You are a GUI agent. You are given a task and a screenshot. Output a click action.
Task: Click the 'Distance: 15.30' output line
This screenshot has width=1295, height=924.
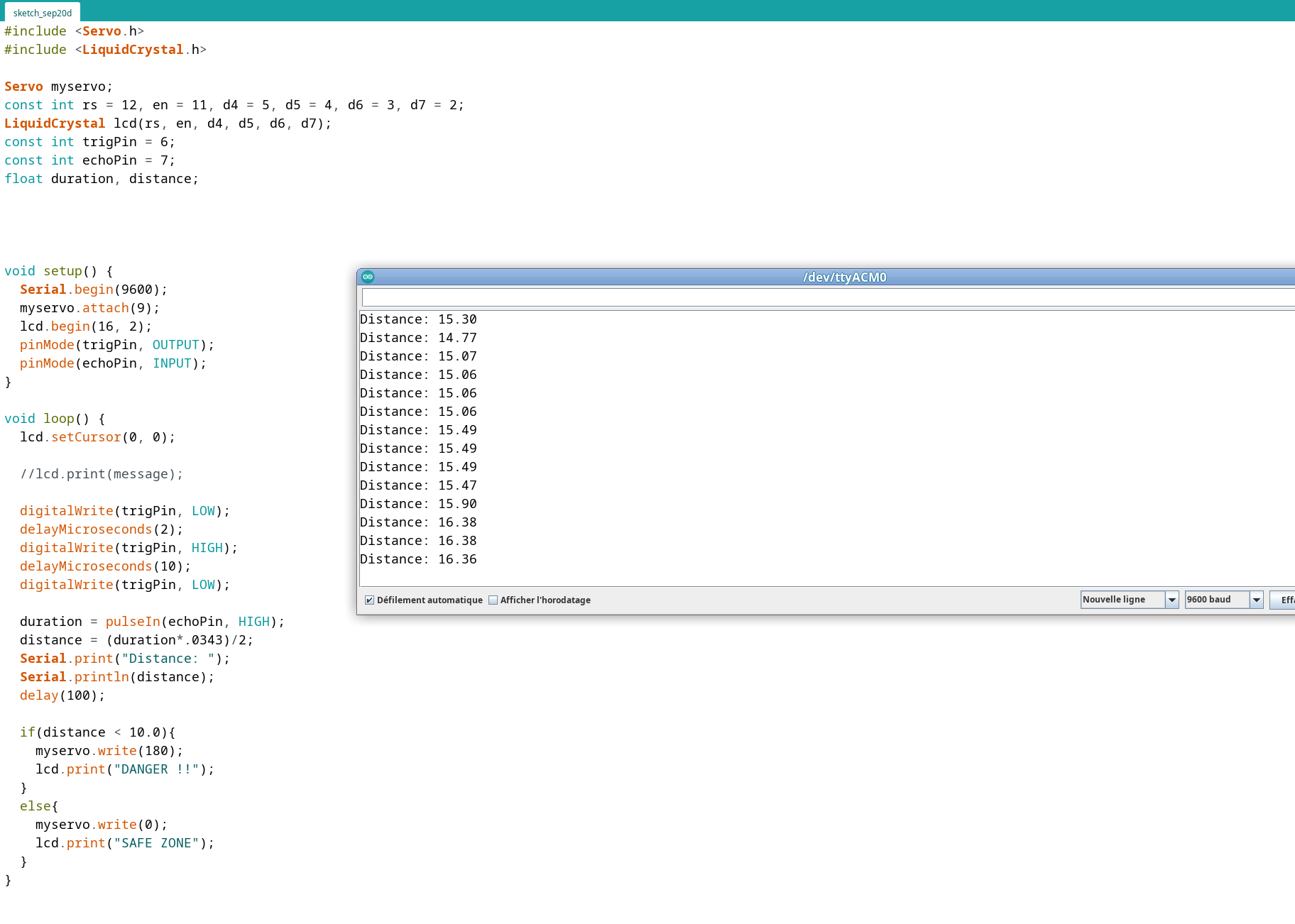click(418, 319)
